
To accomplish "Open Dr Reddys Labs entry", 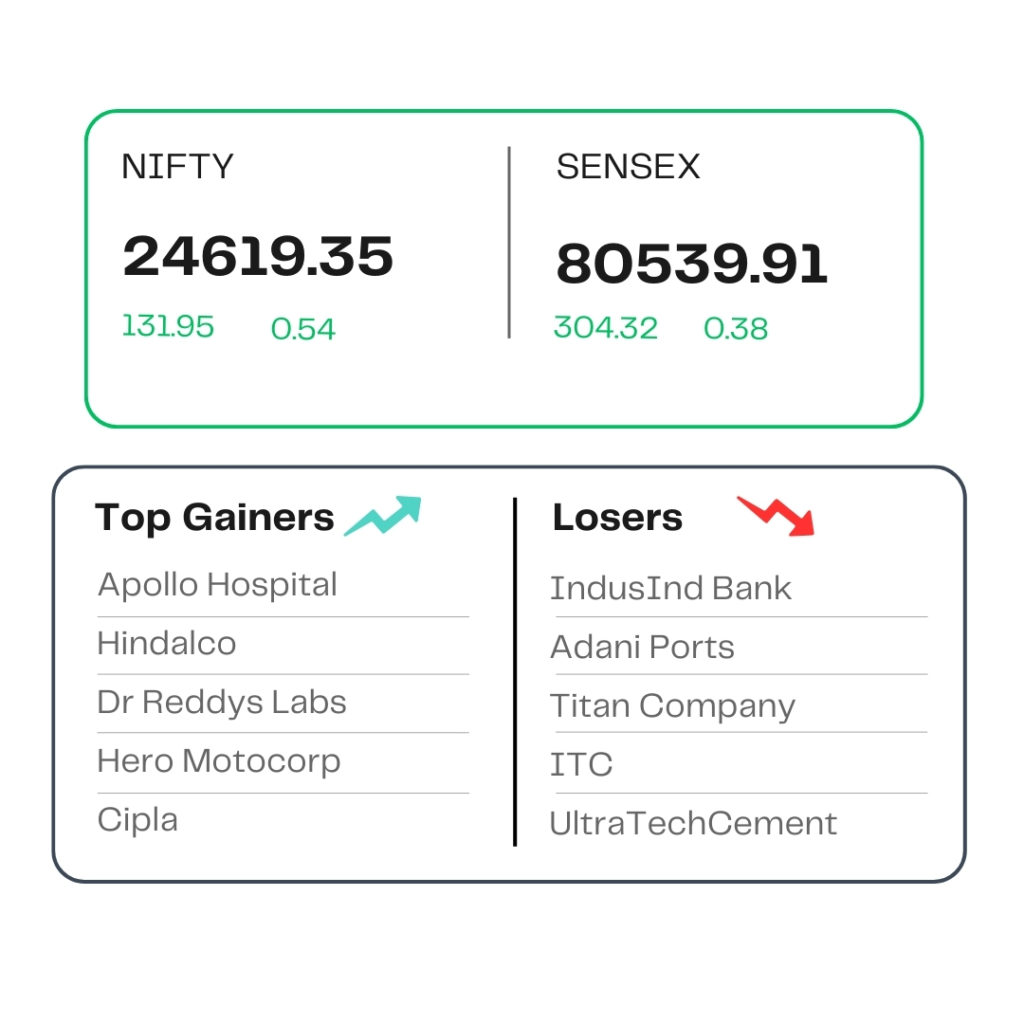I will [221, 703].
